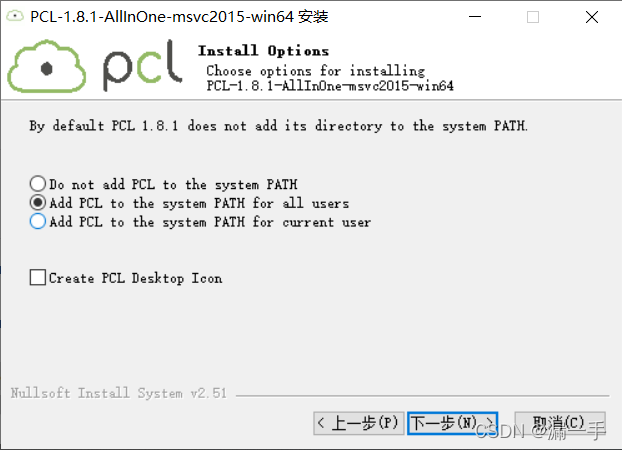Click the horizontal separator line beside Nullsoft text
Image resolution: width=622 pixels, height=450 pixels.
(x=422, y=395)
